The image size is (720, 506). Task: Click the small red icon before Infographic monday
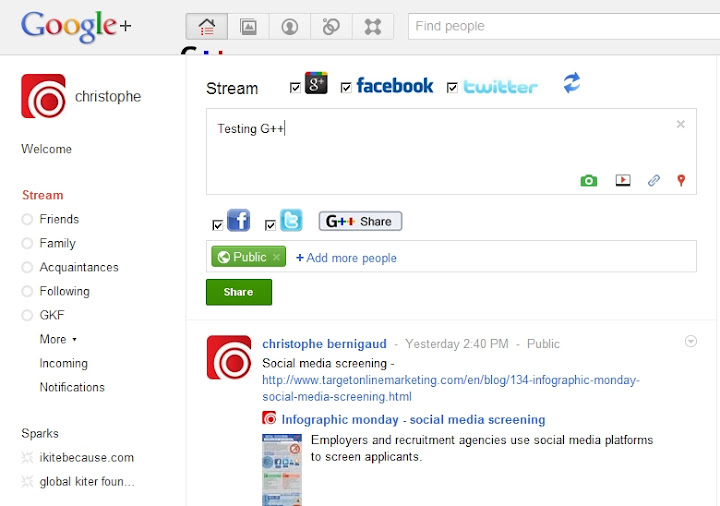pyautogui.click(x=269, y=418)
